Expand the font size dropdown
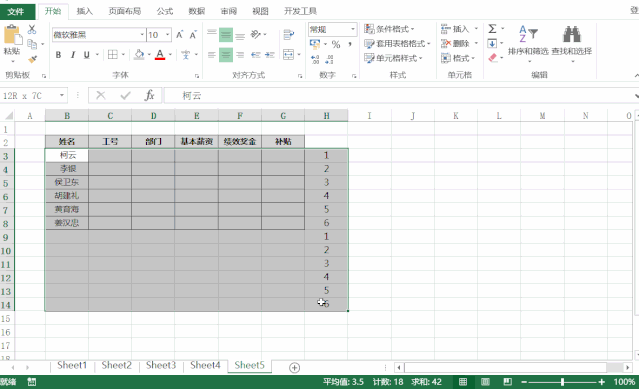 point(167,35)
